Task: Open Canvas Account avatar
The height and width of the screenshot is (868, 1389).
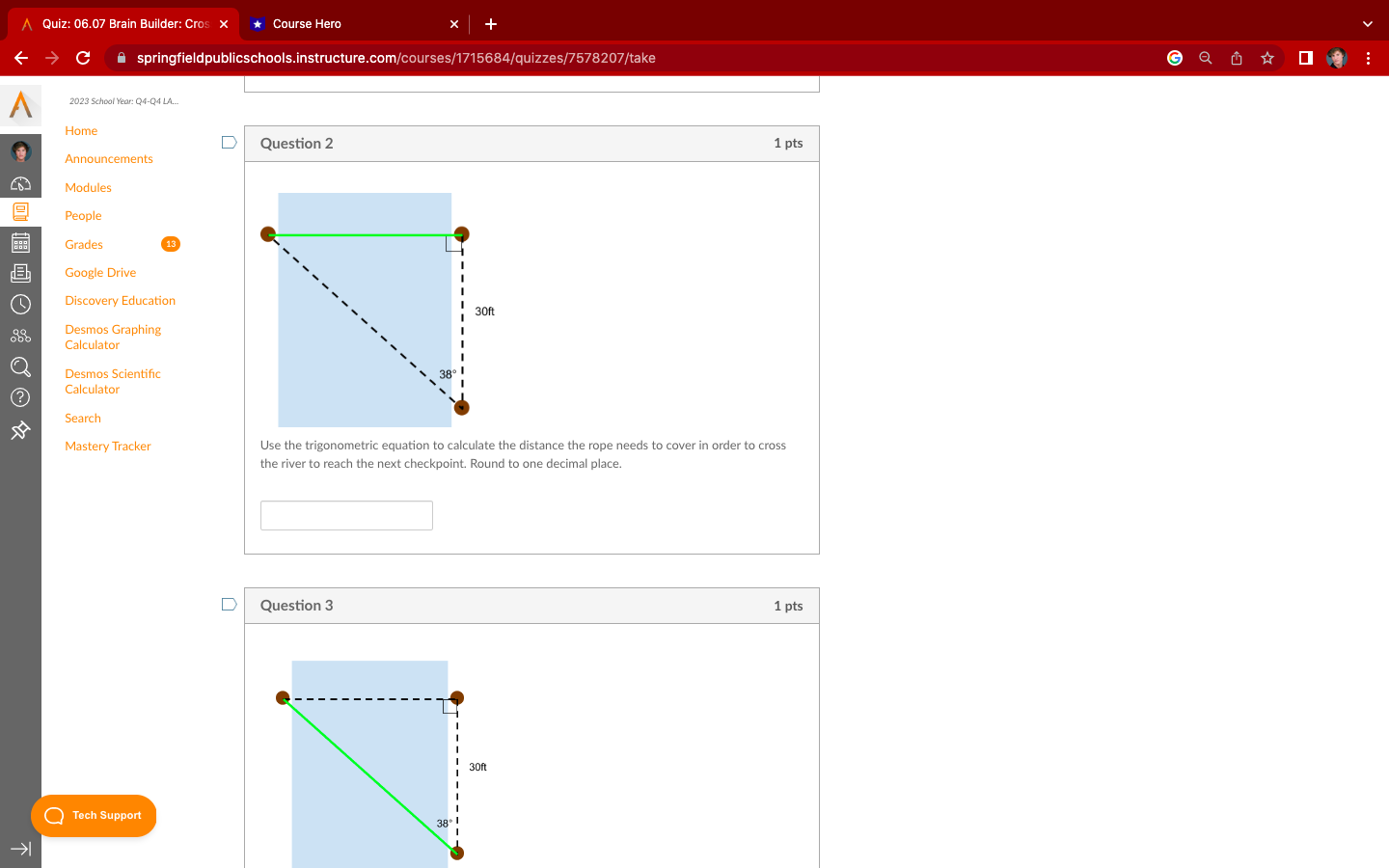Action: click(20, 151)
